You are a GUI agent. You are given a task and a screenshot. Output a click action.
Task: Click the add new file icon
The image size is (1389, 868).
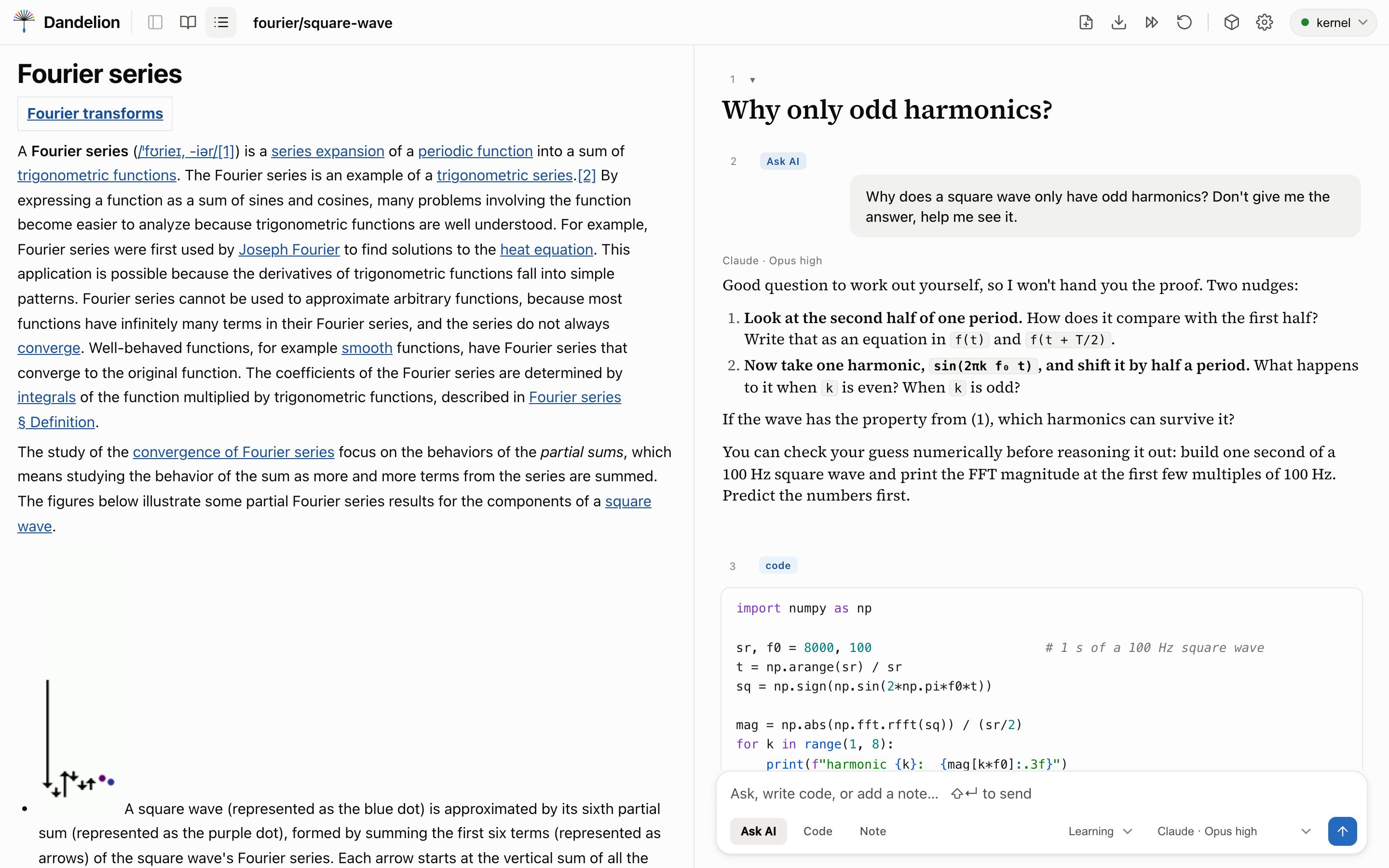1086,22
